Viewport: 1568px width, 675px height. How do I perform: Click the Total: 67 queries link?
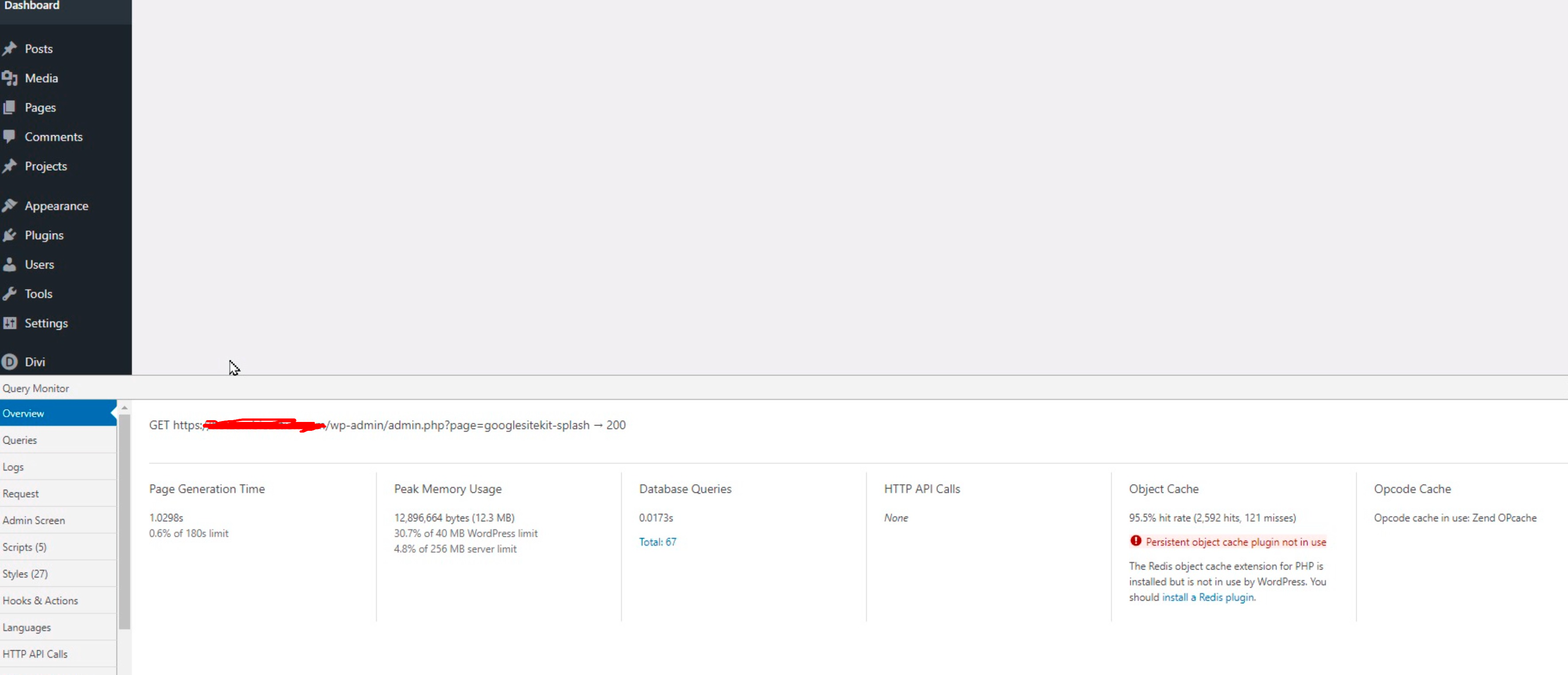coord(658,542)
